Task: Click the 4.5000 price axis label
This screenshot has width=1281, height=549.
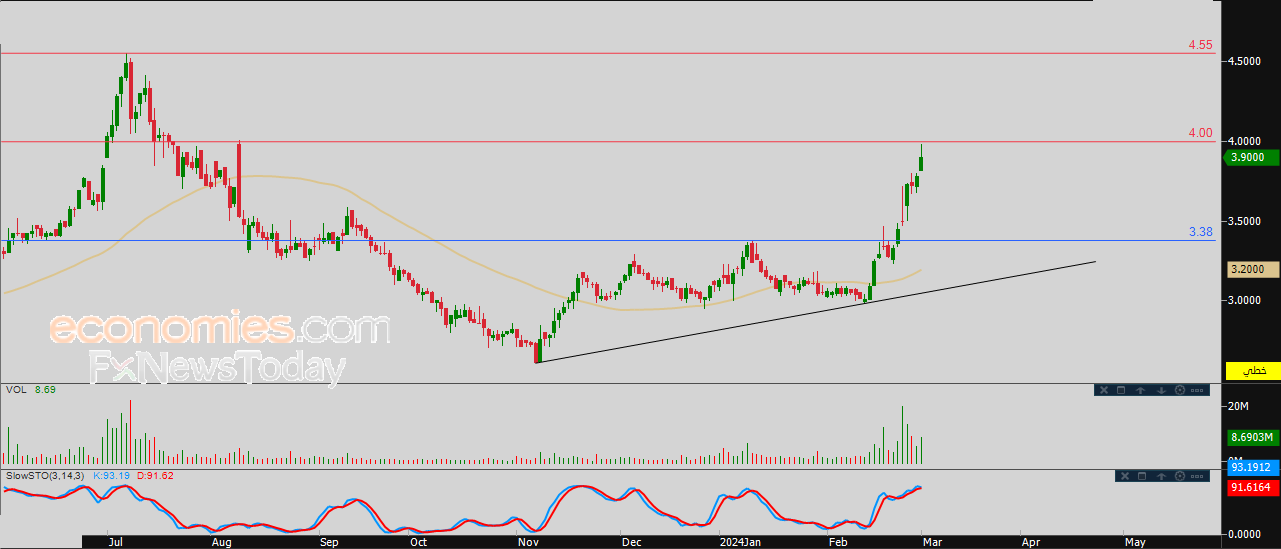Action: click(x=1246, y=61)
